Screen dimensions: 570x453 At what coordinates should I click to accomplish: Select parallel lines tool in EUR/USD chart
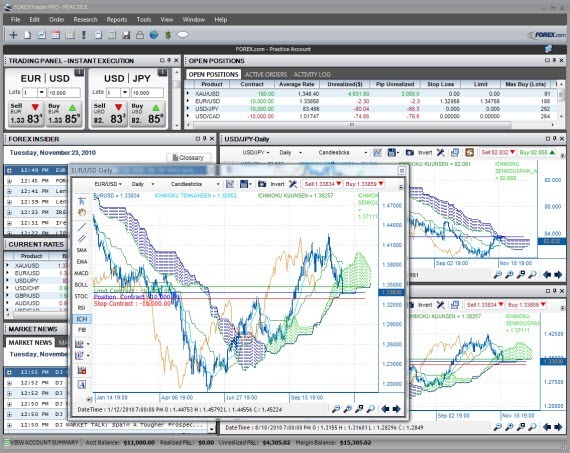(x=82, y=238)
